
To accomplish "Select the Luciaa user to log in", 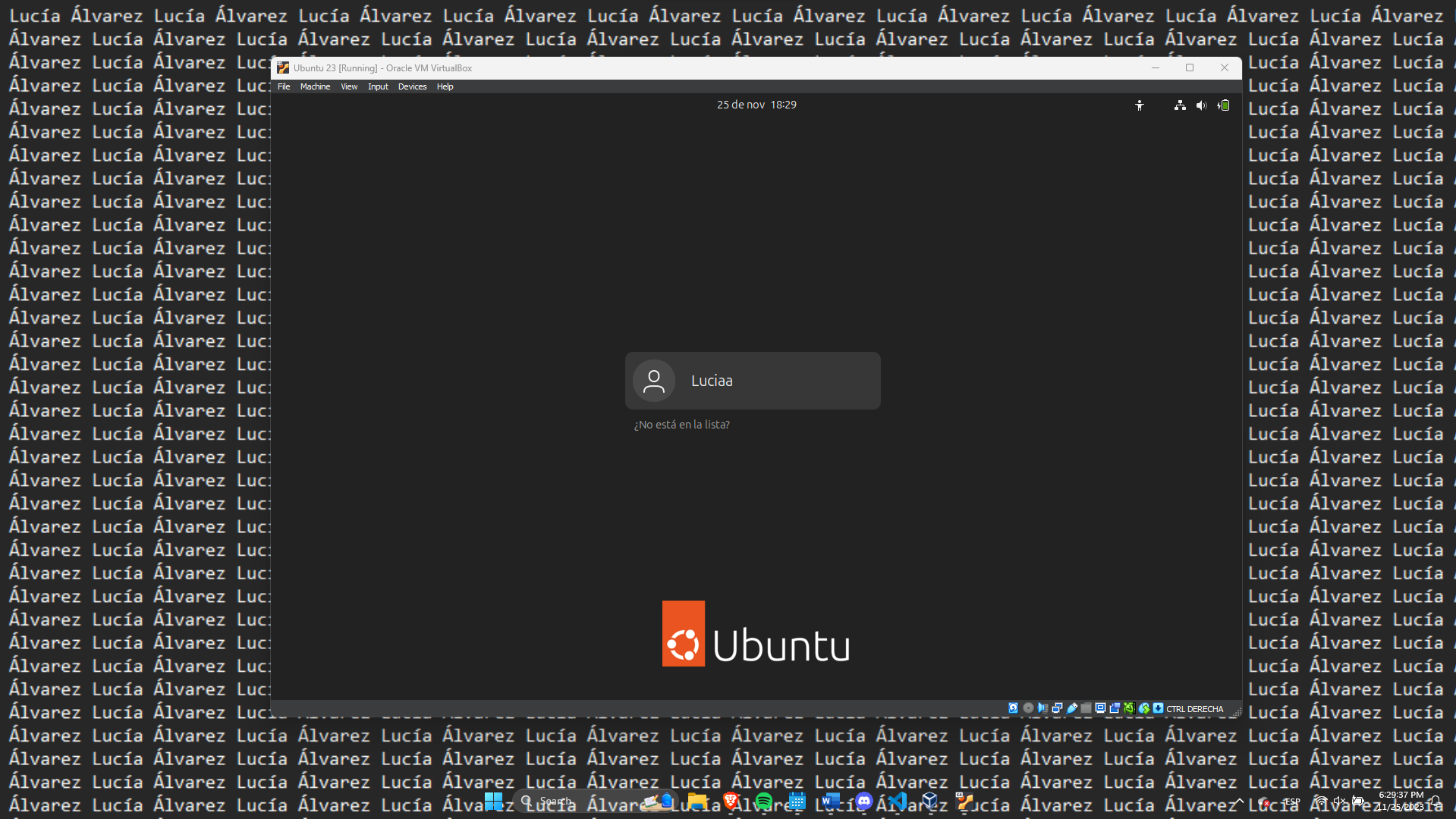I will point(752,381).
